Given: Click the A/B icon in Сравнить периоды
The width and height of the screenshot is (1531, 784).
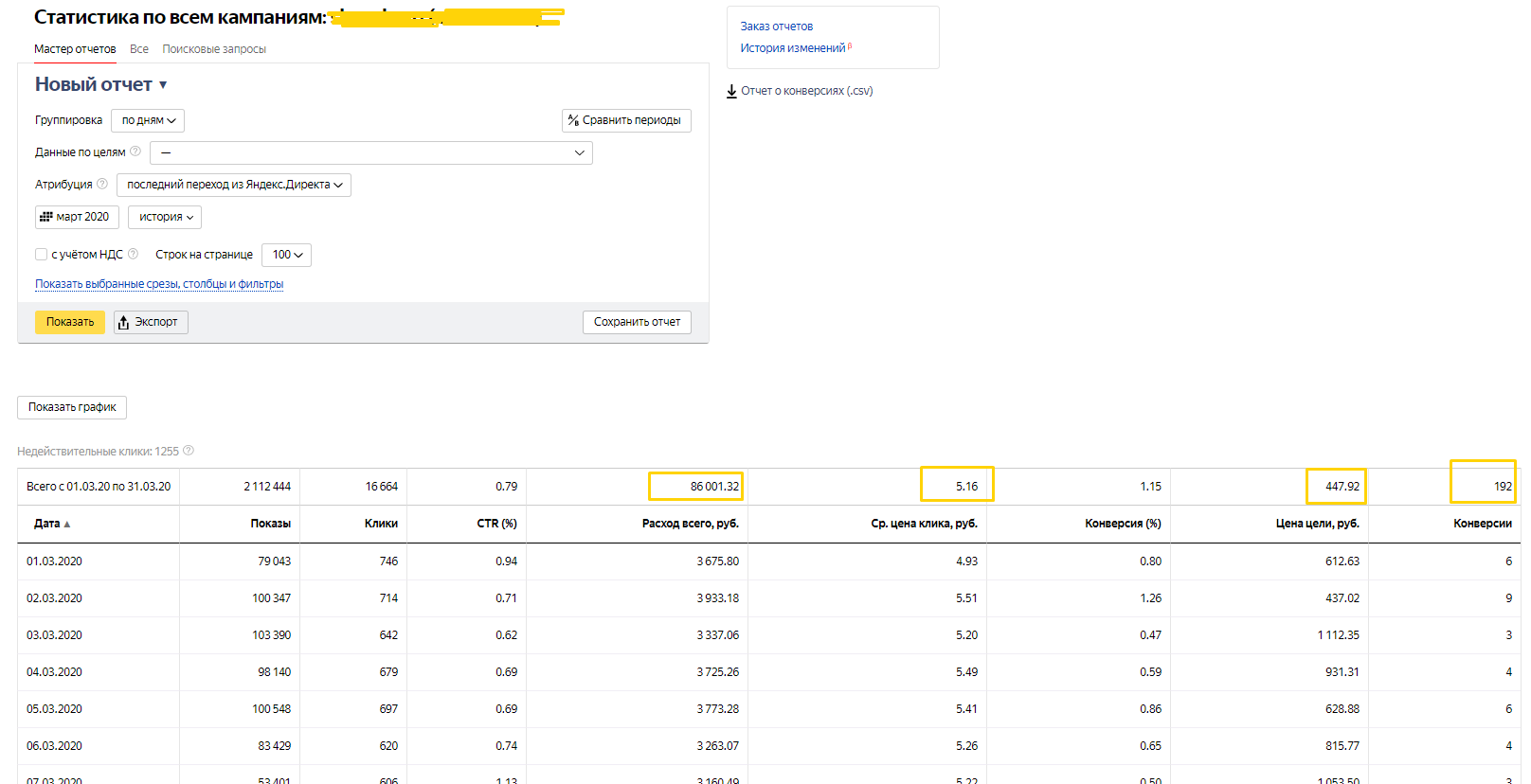Looking at the screenshot, I should [x=573, y=120].
